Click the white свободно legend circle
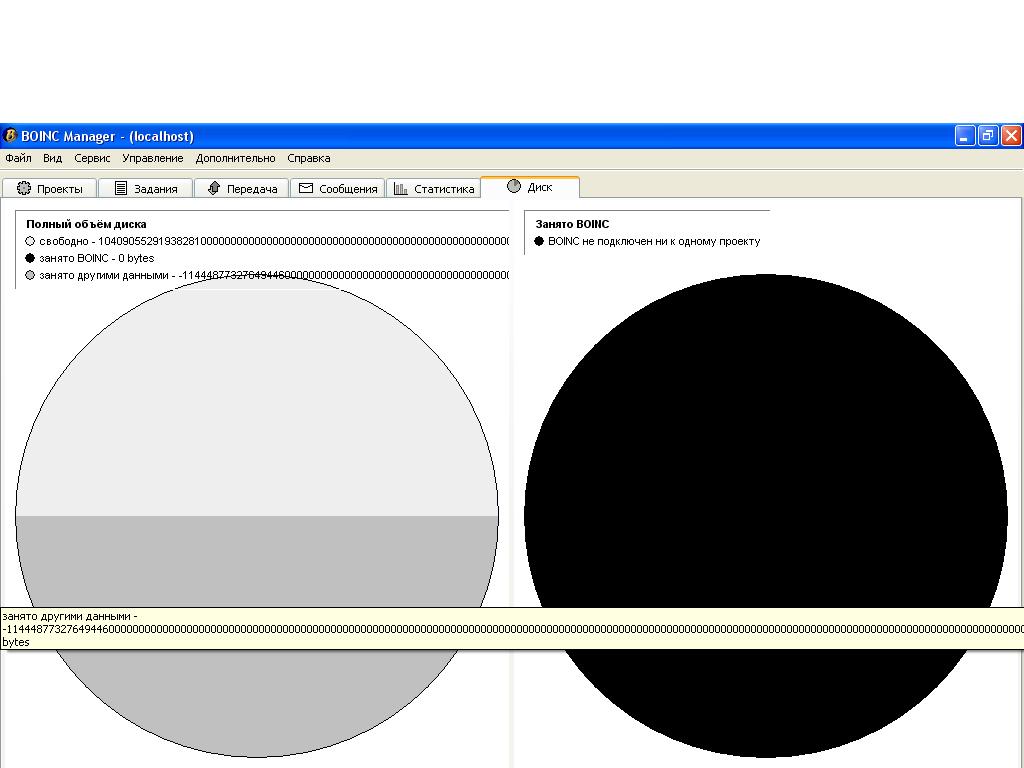The height and width of the screenshot is (768, 1024). pyautogui.click(x=30, y=241)
